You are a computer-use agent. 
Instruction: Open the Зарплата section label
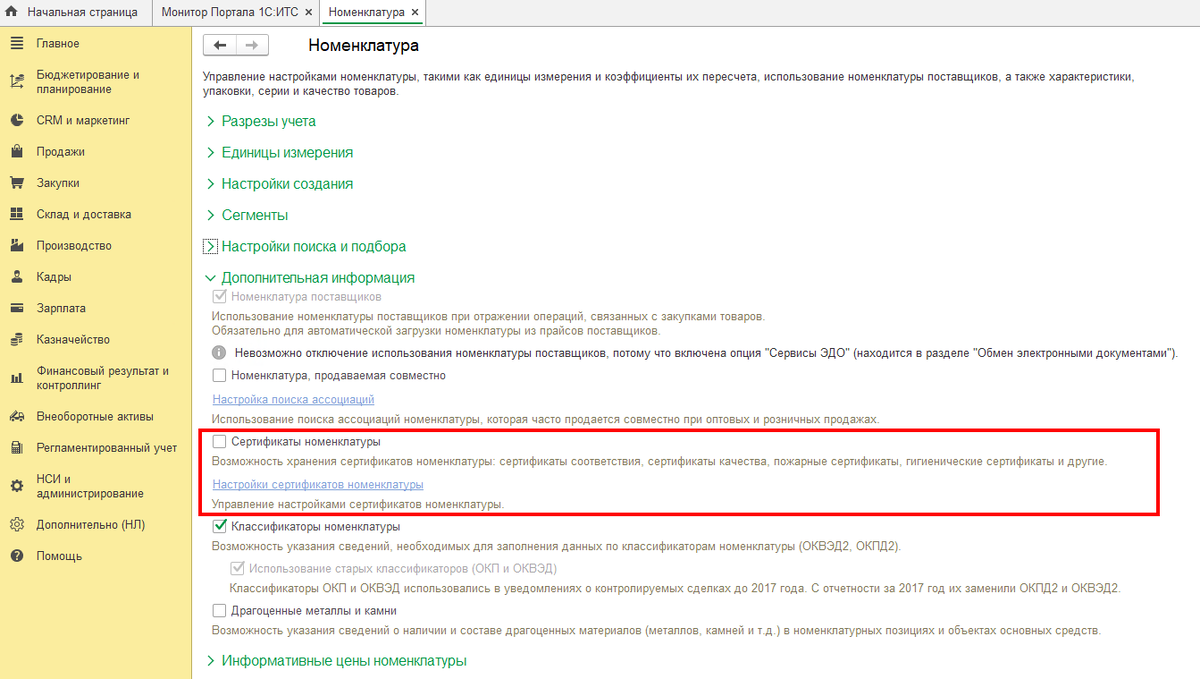click(61, 308)
